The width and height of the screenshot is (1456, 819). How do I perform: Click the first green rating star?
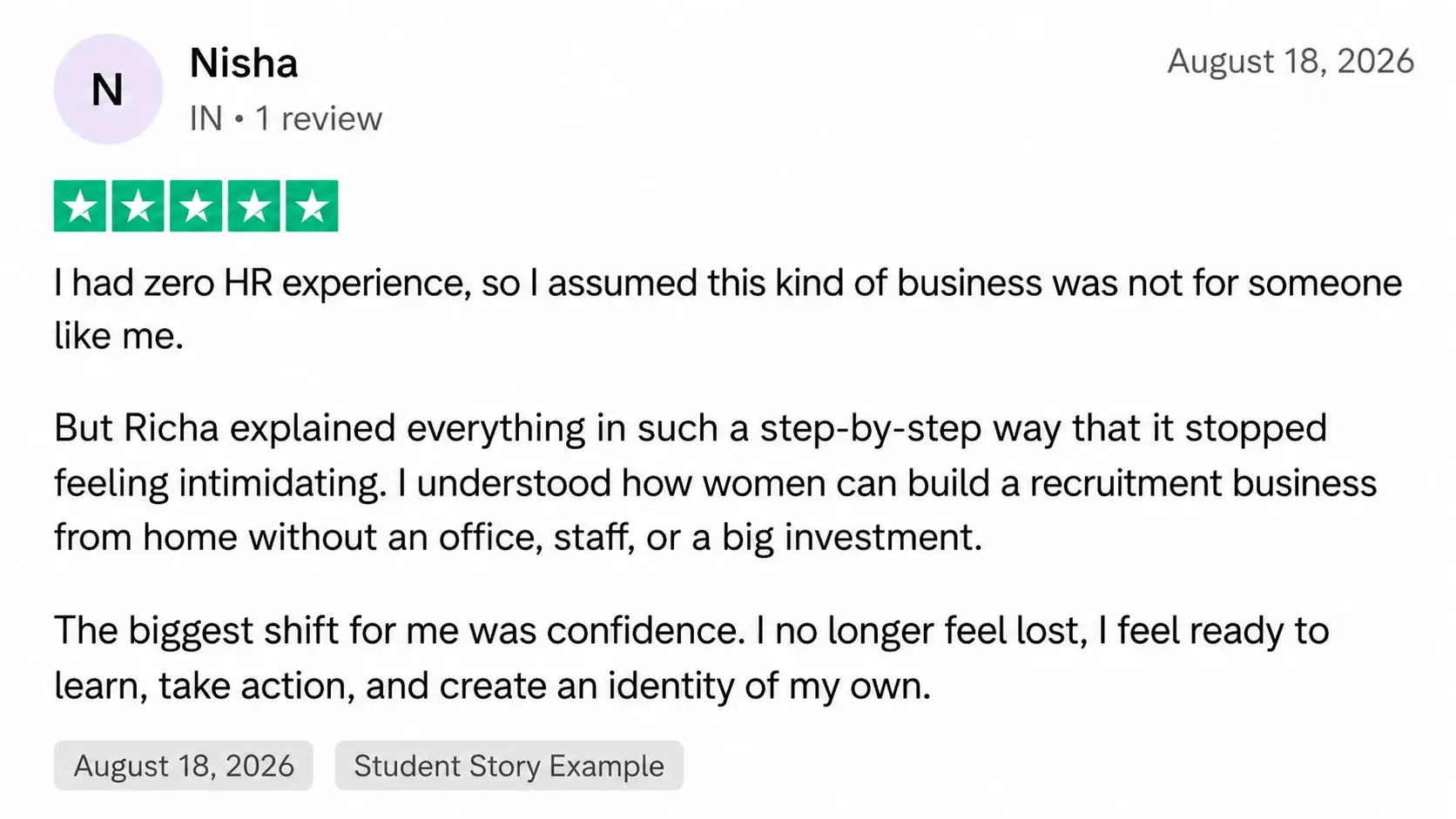click(80, 206)
